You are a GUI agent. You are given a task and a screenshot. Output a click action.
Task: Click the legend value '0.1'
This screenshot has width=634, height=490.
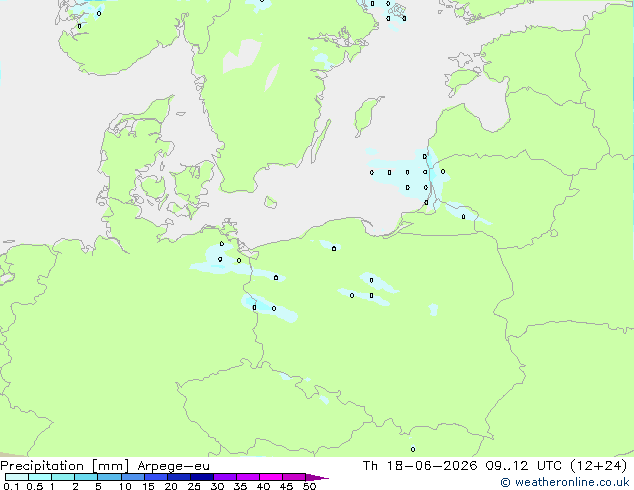point(11,486)
